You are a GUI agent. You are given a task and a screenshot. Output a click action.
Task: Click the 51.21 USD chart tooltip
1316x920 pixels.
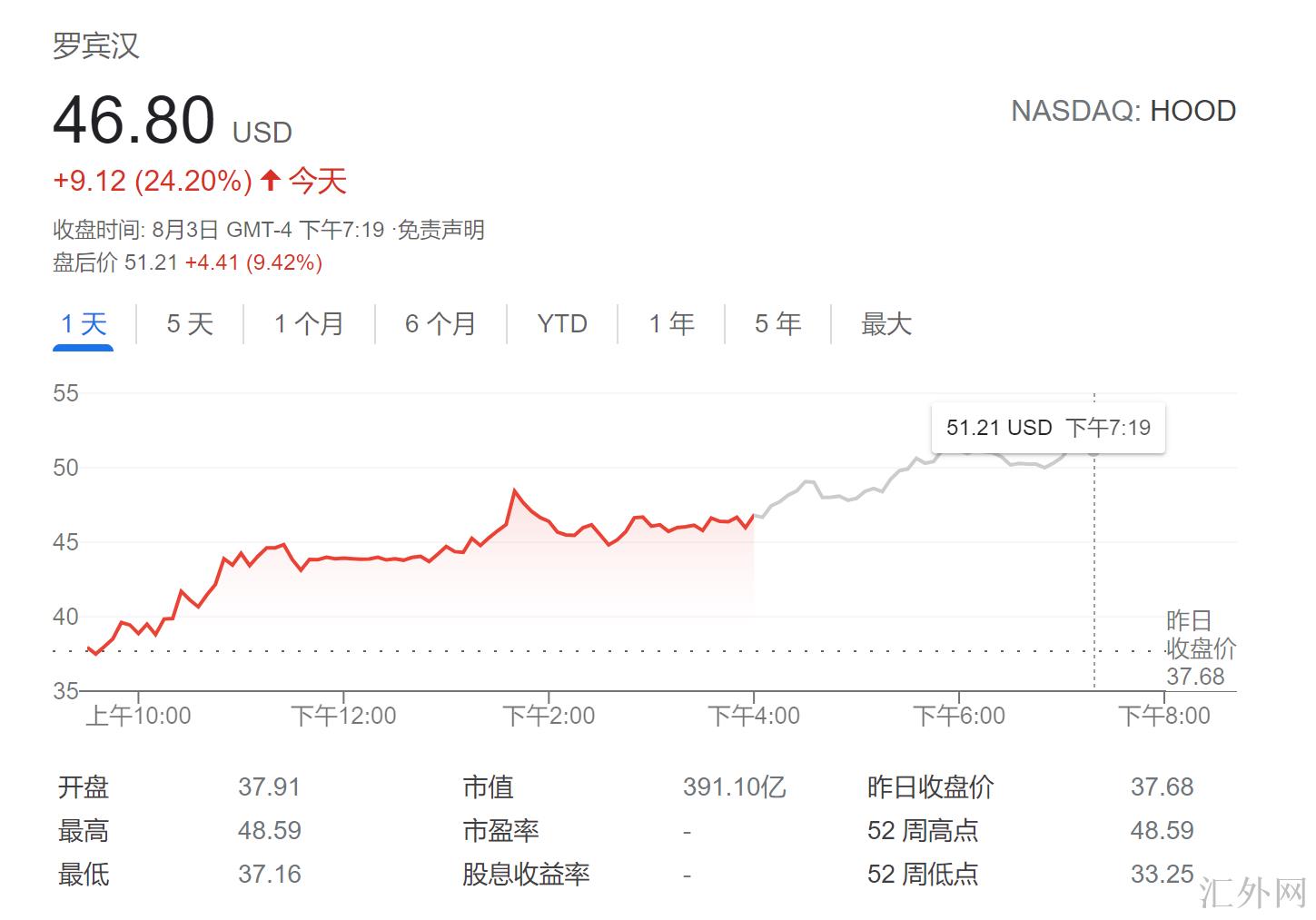(x=1048, y=428)
